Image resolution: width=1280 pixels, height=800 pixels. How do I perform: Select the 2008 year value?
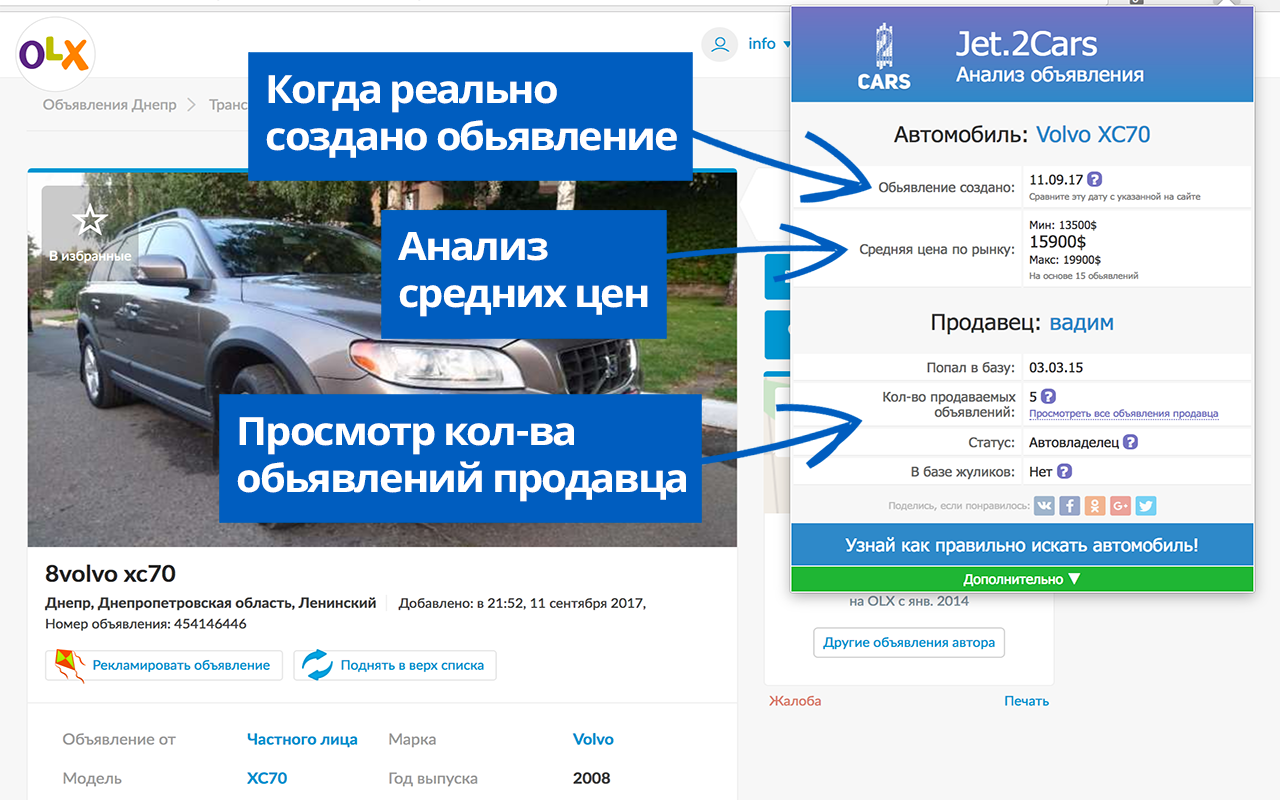coord(592,778)
